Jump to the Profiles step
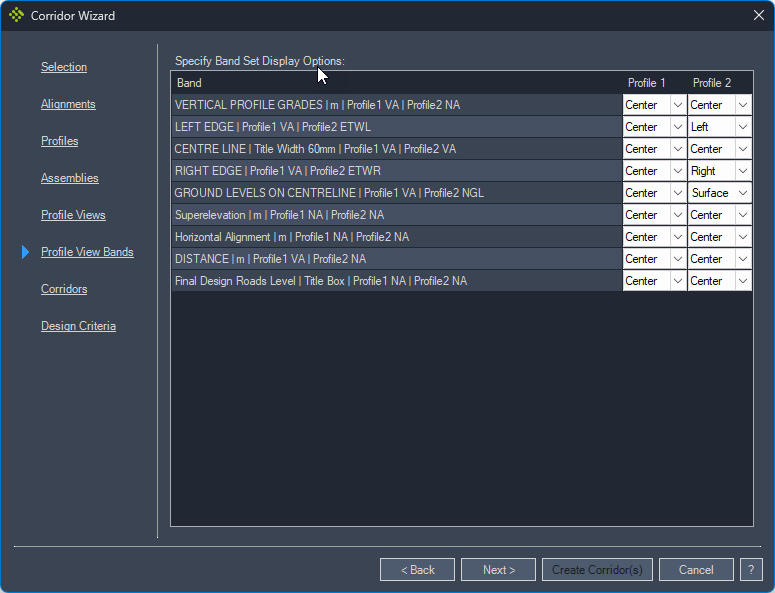Viewport: 775px width, 593px height. pos(59,141)
